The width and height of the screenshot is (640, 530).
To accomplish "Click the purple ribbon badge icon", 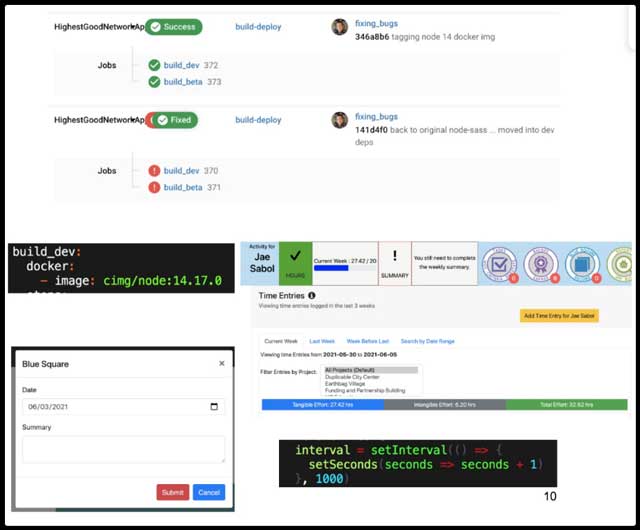I will click(x=540, y=263).
